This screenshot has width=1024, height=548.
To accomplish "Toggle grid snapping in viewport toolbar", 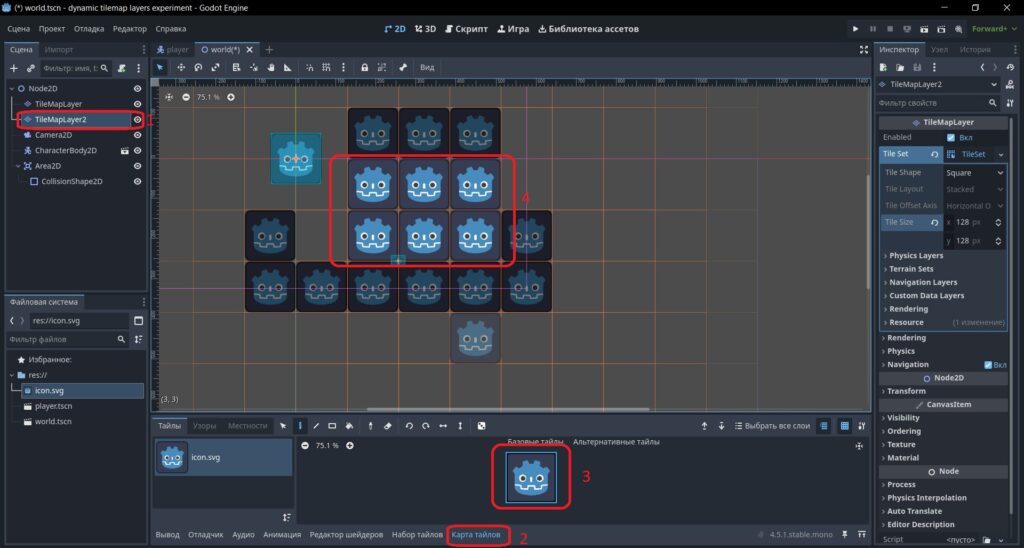I will click(326, 67).
